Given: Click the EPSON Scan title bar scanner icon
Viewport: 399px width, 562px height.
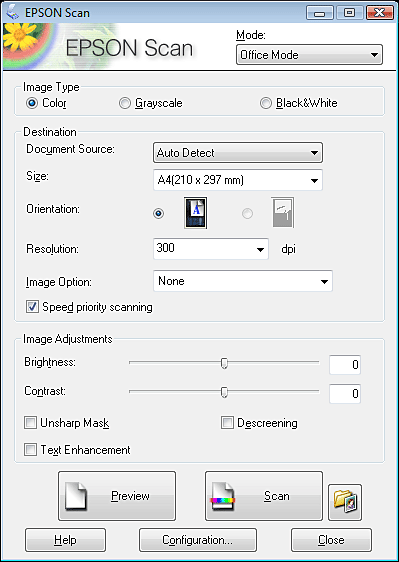Looking at the screenshot, I should tap(12, 12).
